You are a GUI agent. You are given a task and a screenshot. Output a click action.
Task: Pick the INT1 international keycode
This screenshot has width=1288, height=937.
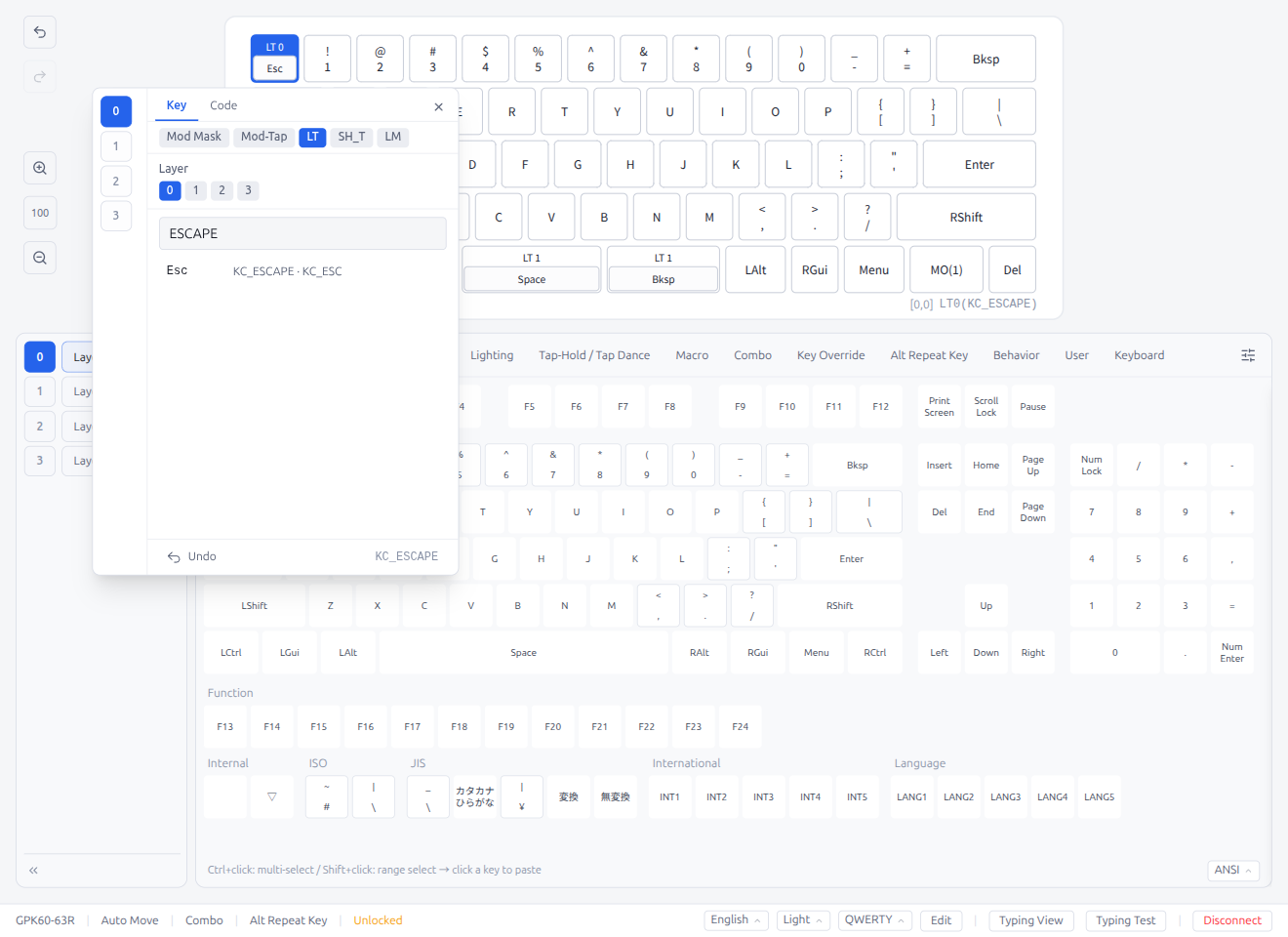(x=669, y=797)
